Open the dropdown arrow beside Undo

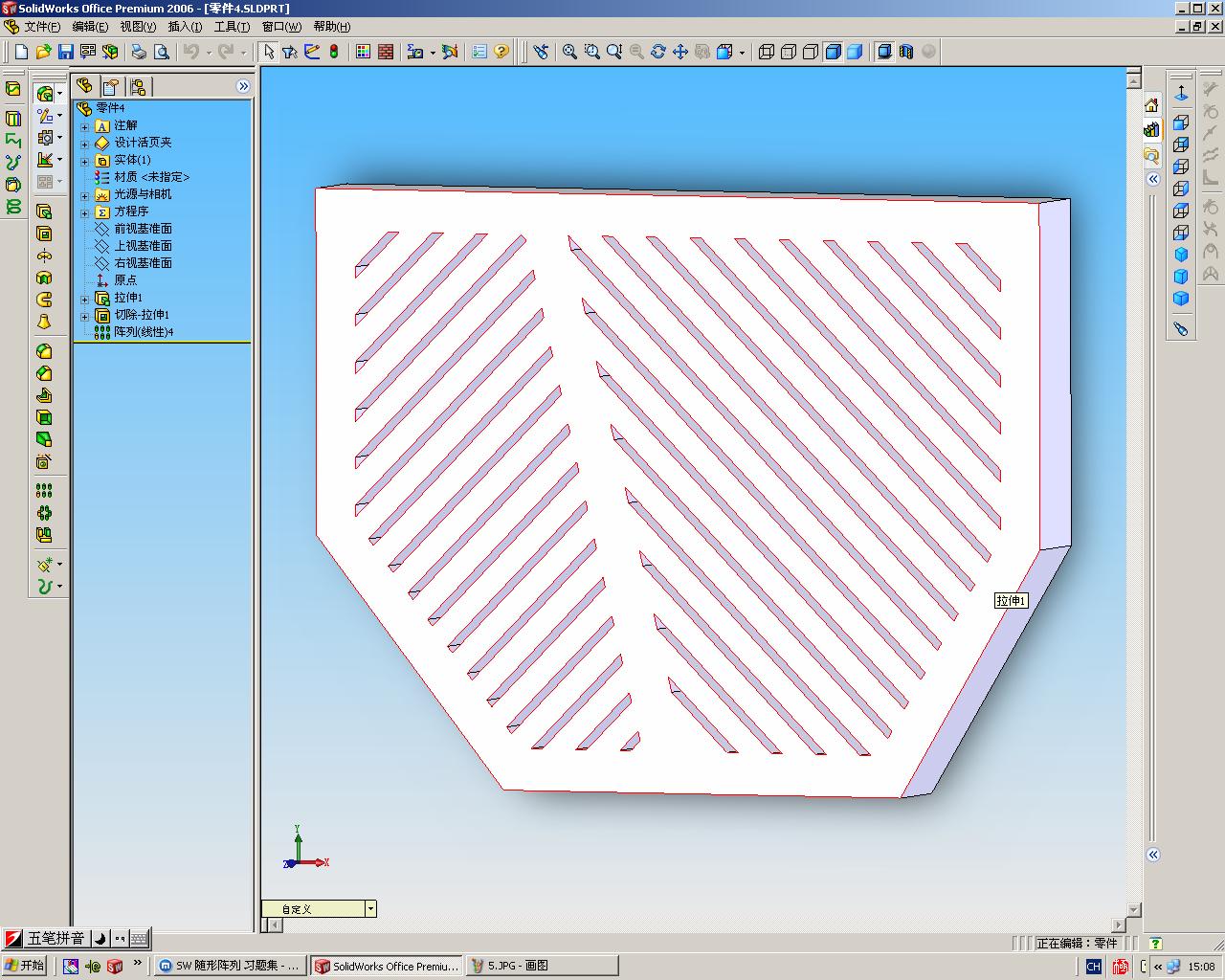(x=209, y=52)
